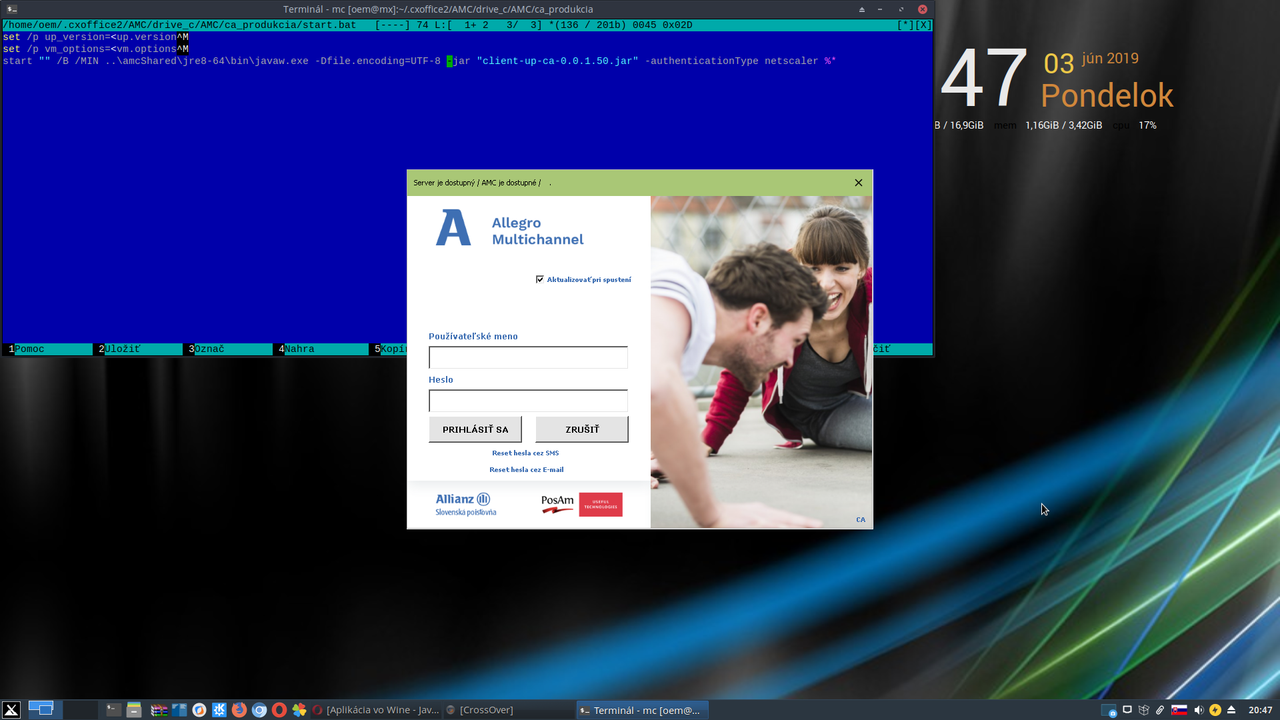Viewport: 1280px width, 720px height.
Task: Open the stacked-books archive launcher icon
Action: tap(159, 710)
